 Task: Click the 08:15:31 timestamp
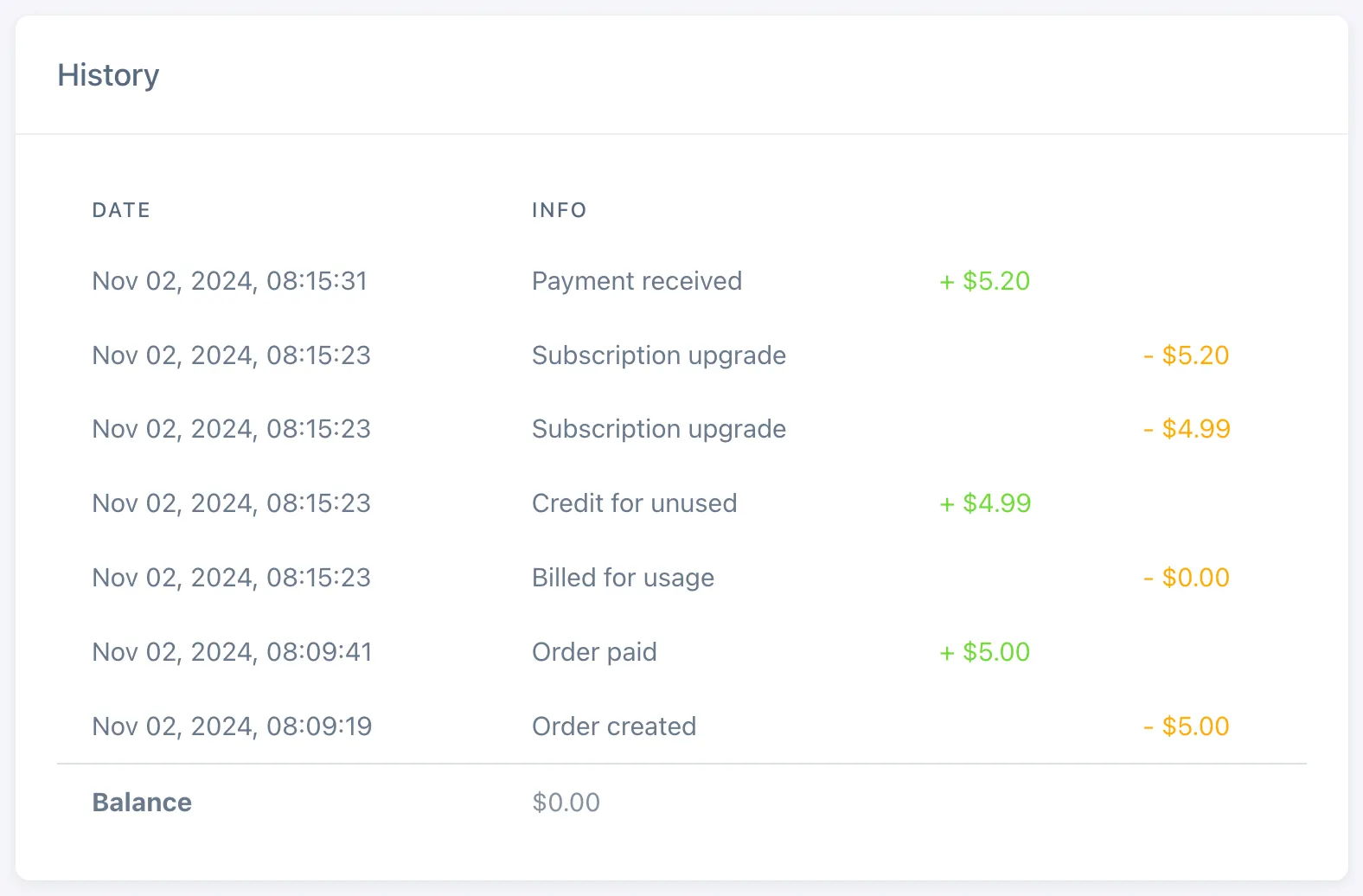point(317,281)
